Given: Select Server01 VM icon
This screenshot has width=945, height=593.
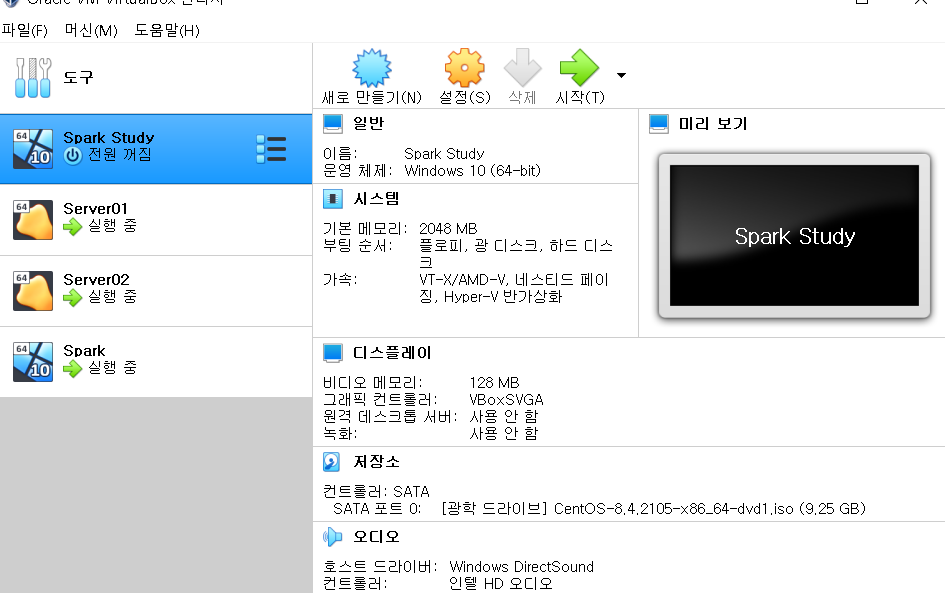Looking at the screenshot, I should (x=33, y=219).
